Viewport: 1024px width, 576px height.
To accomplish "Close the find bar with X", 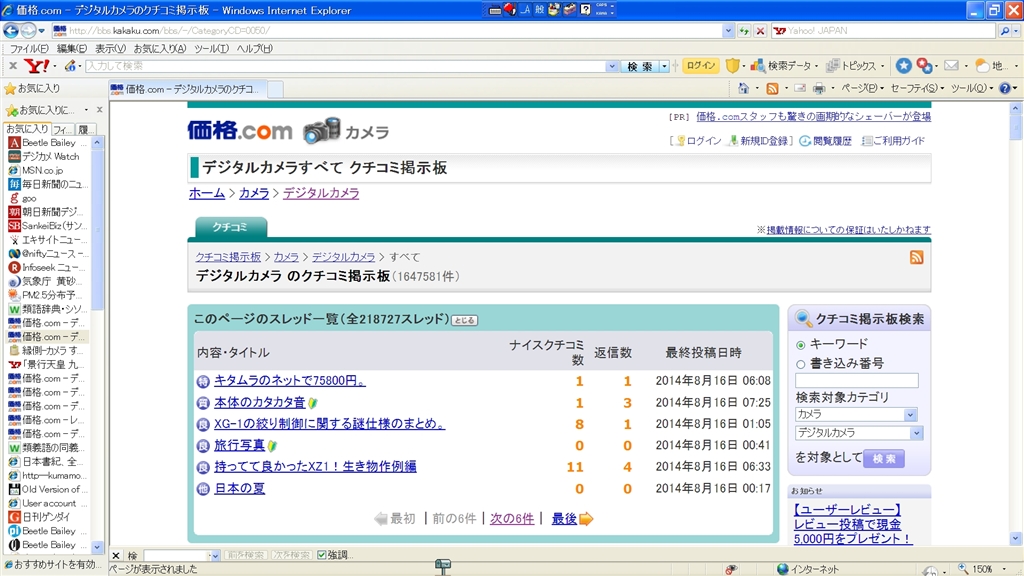I will [116, 556].
